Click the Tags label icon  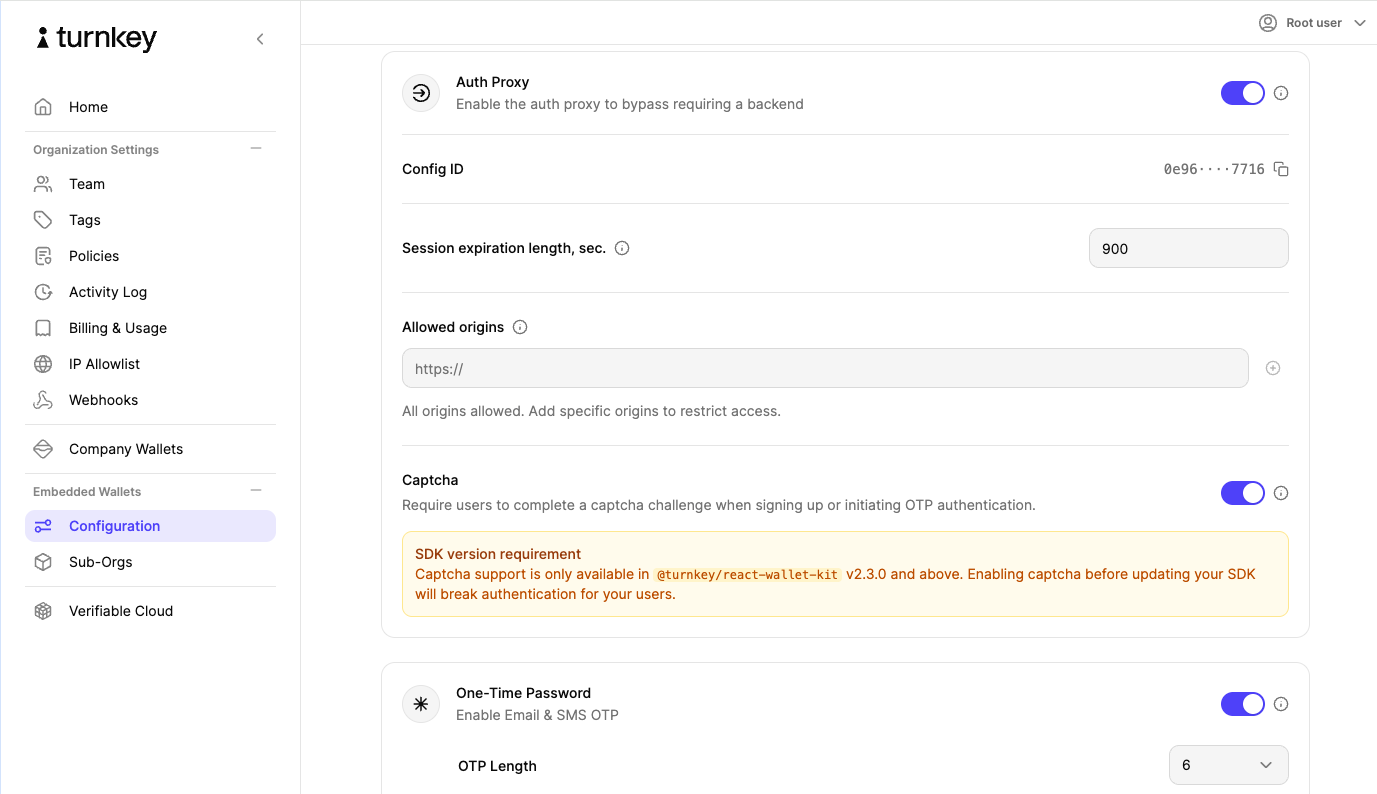(43, 220)
